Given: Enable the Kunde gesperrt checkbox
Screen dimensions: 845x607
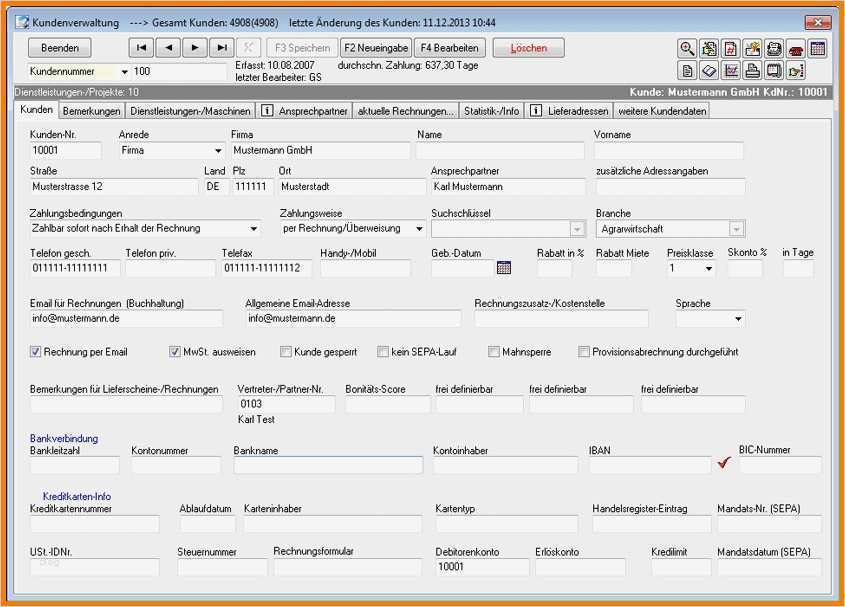Looking at the screenshot, I should 286,352.
